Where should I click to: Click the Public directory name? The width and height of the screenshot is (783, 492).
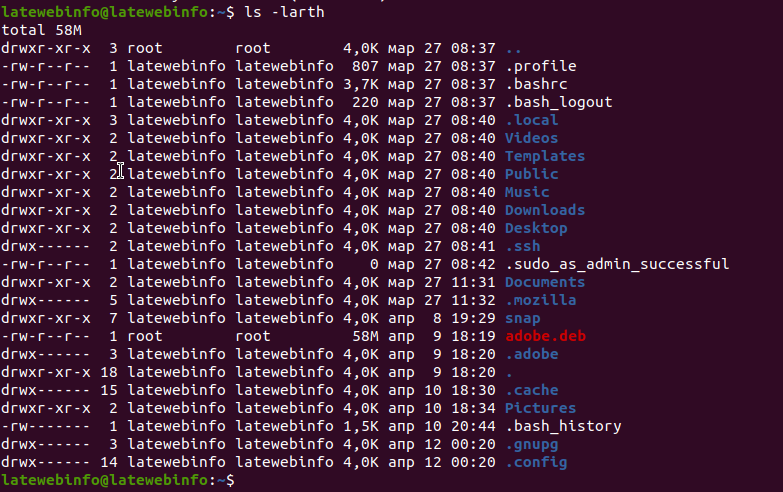point(531,174)
